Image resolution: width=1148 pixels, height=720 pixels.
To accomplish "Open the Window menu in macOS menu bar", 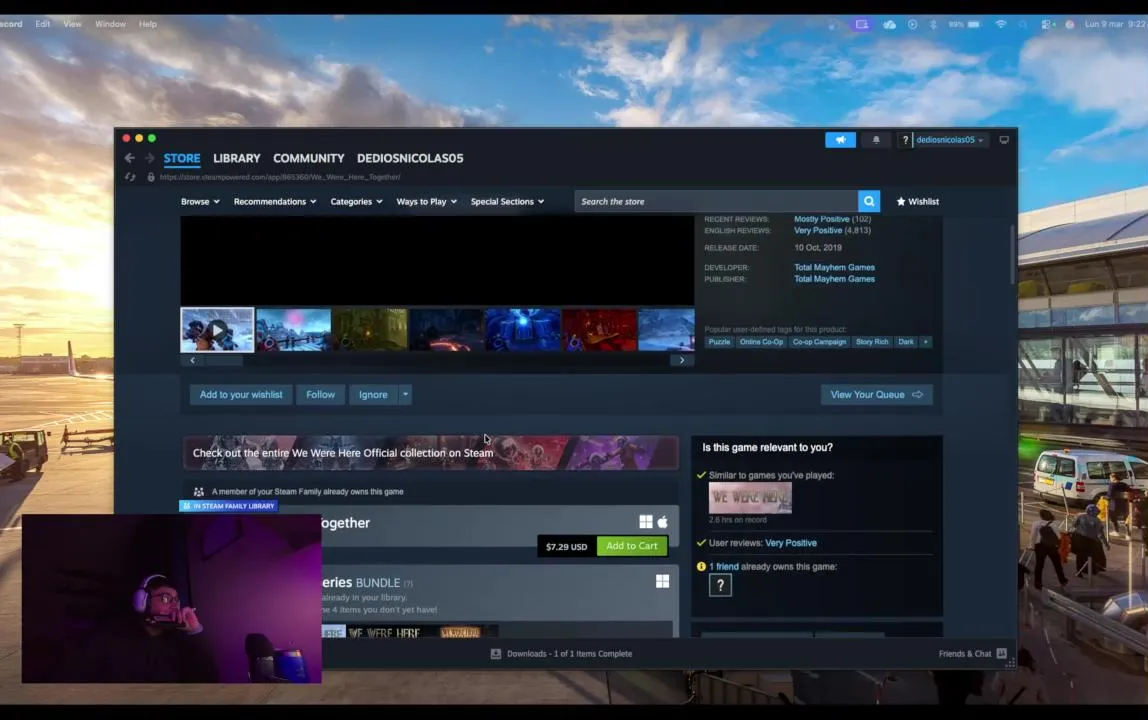I will point(110,24).
